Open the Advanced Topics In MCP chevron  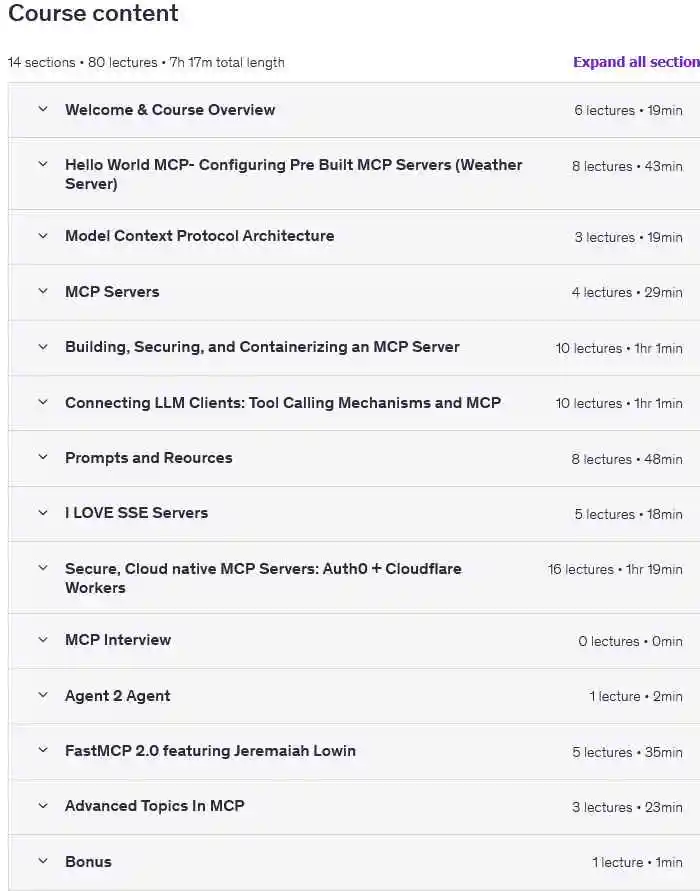[x=43, y=805]
